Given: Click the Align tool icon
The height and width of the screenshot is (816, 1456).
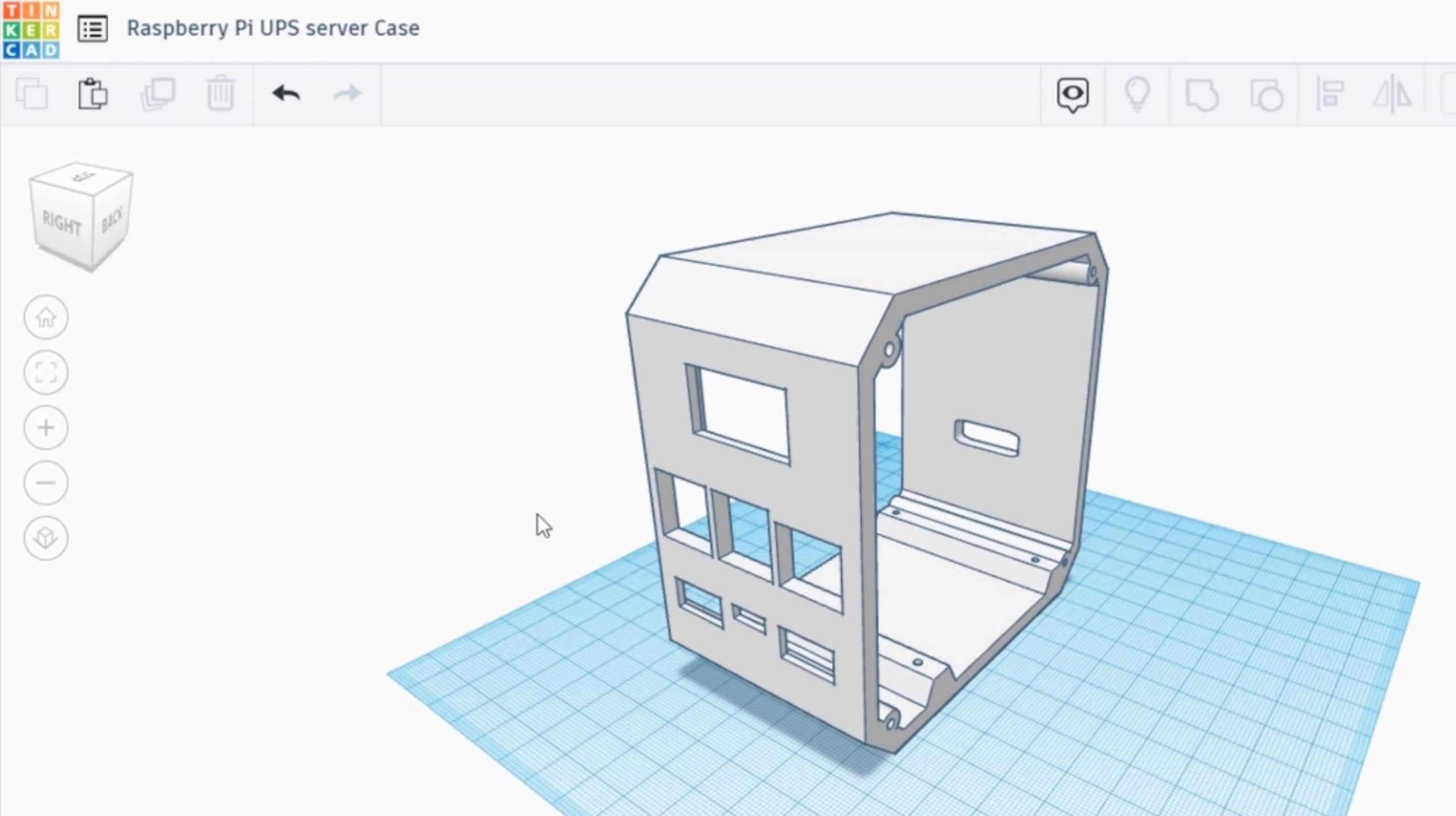Looking at the screenshot, I should [x=1330, y=94].
